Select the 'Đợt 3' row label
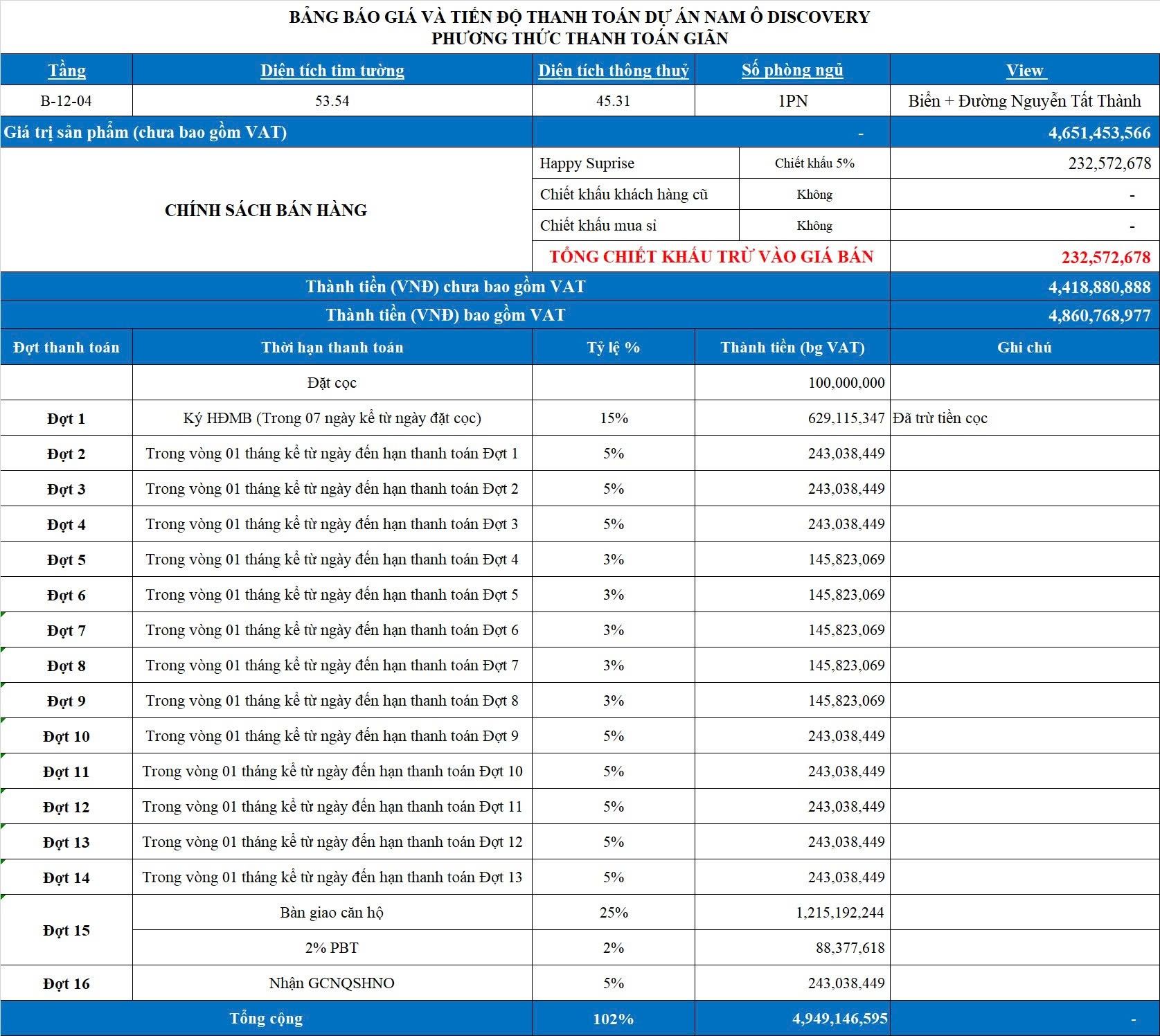 [66, 489]
